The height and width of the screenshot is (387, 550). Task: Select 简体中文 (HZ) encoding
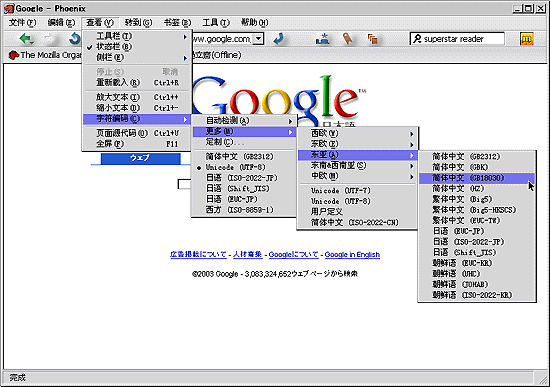click(x=477, y=188)
